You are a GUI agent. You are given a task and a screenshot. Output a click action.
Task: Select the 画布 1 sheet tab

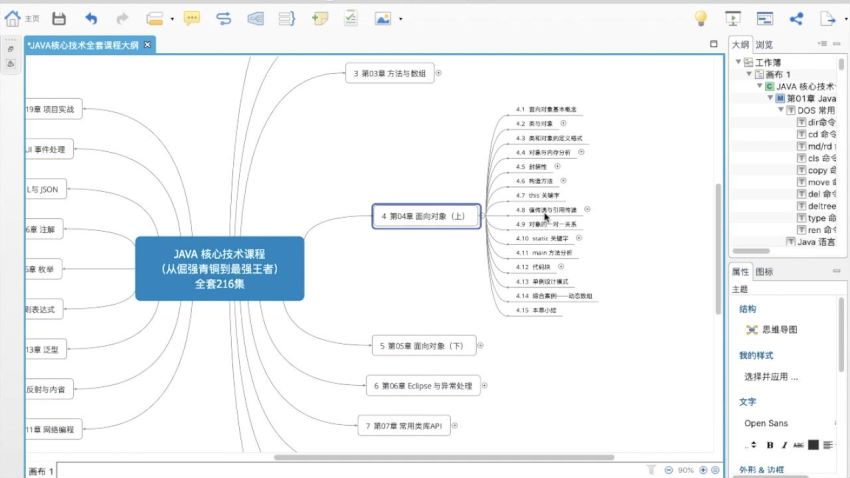pyautogui.click(x=41, y=471)
